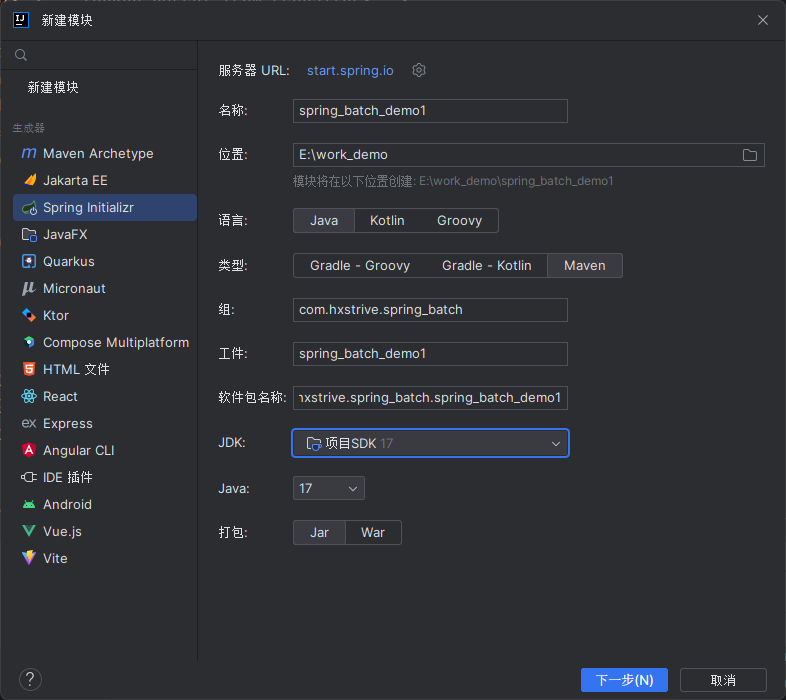Click the 组 group input field
786x700 pixels.
[430, 310]
